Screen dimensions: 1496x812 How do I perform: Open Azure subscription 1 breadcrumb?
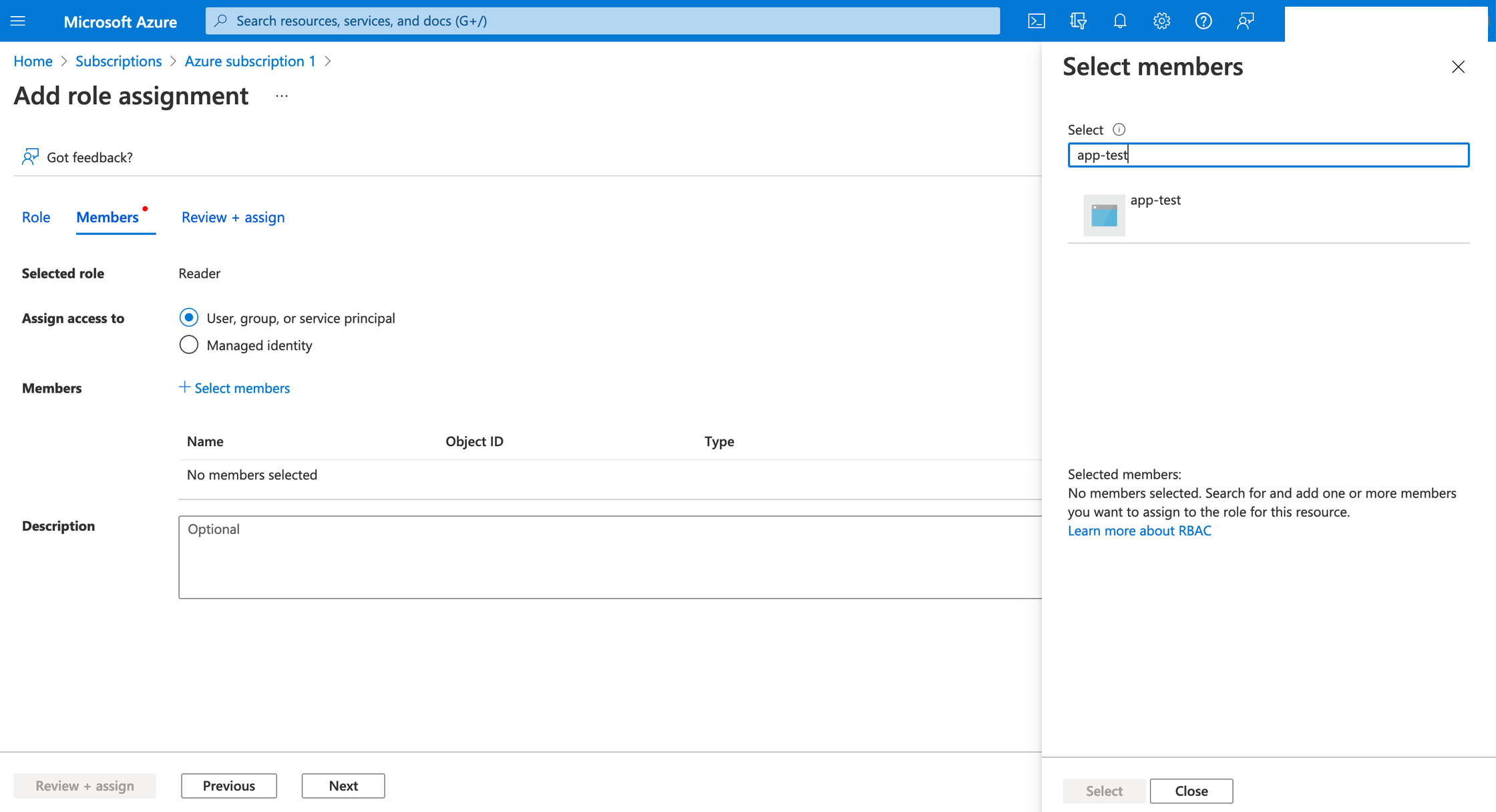250,61
